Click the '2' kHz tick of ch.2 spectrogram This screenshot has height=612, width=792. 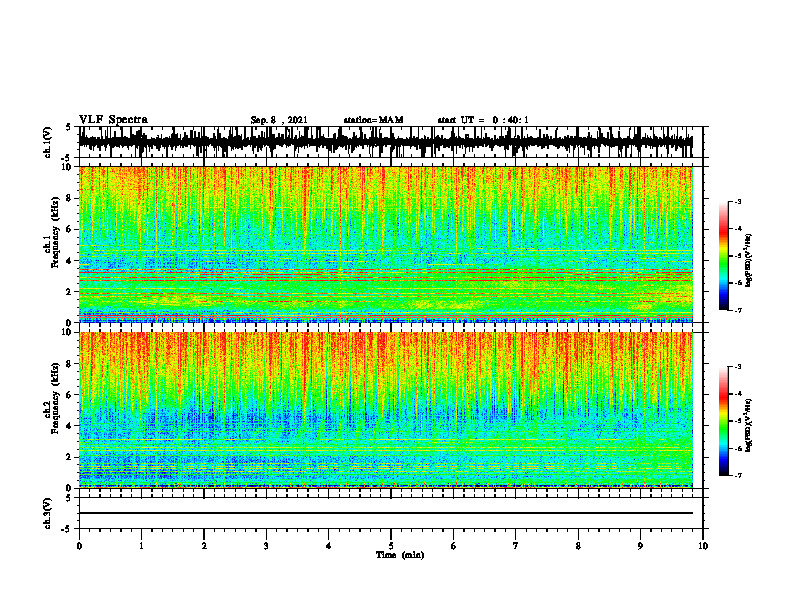tap(69, 457)
